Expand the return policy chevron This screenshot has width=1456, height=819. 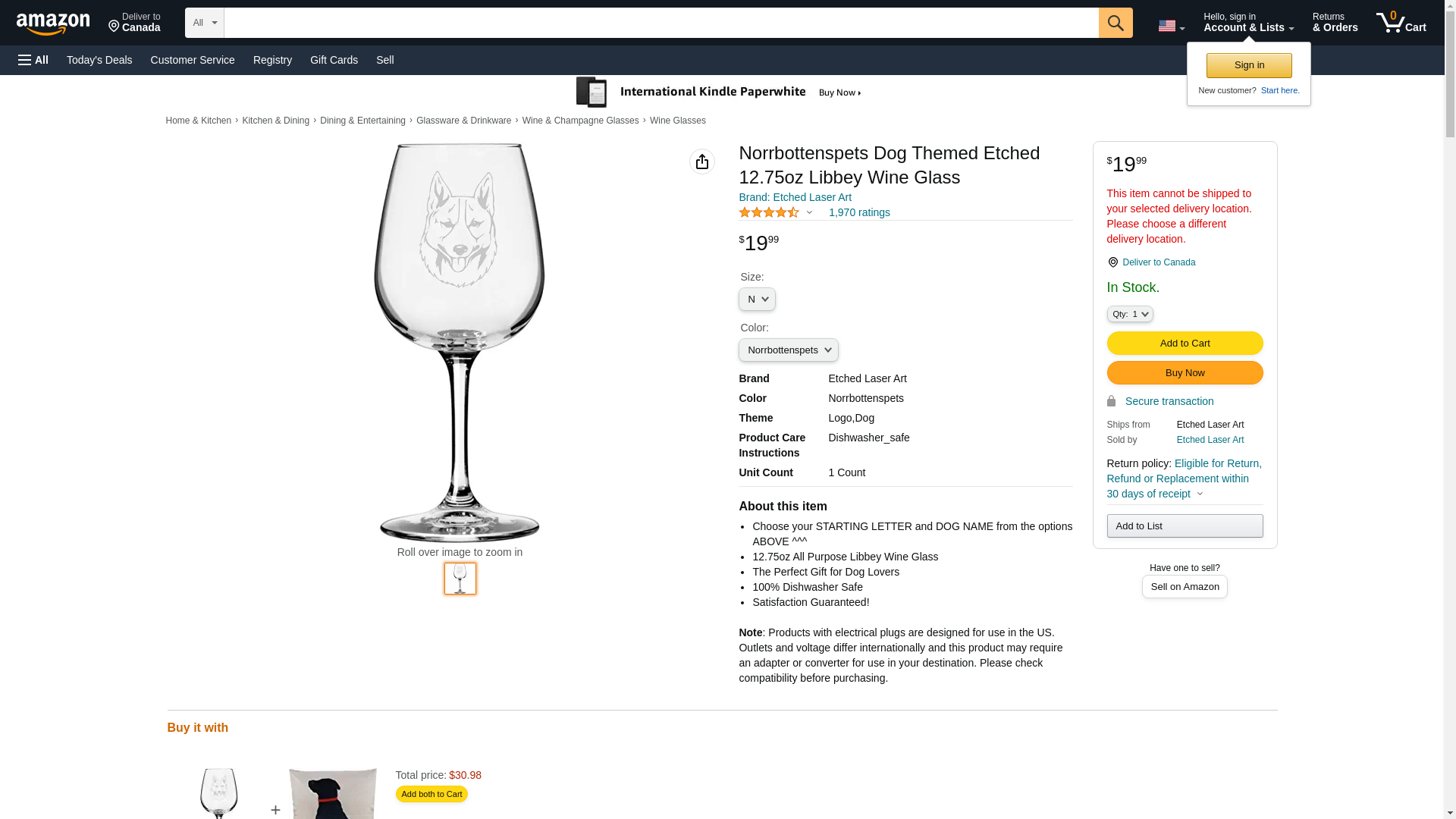[x=1200, y=494]
